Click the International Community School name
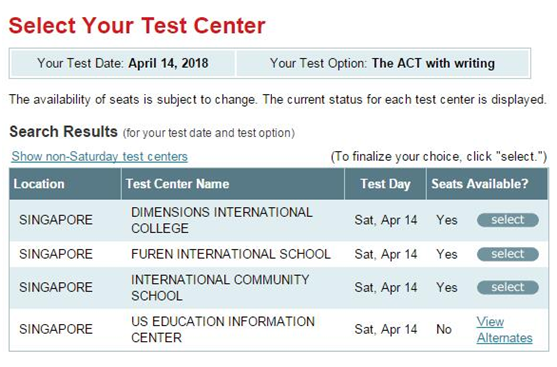Viewport: 557px width, 367px height. (x=220, y=287)
